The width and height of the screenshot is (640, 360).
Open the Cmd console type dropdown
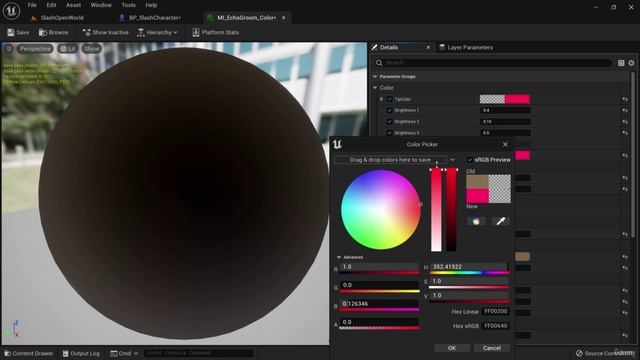click(x=124, y=353)
